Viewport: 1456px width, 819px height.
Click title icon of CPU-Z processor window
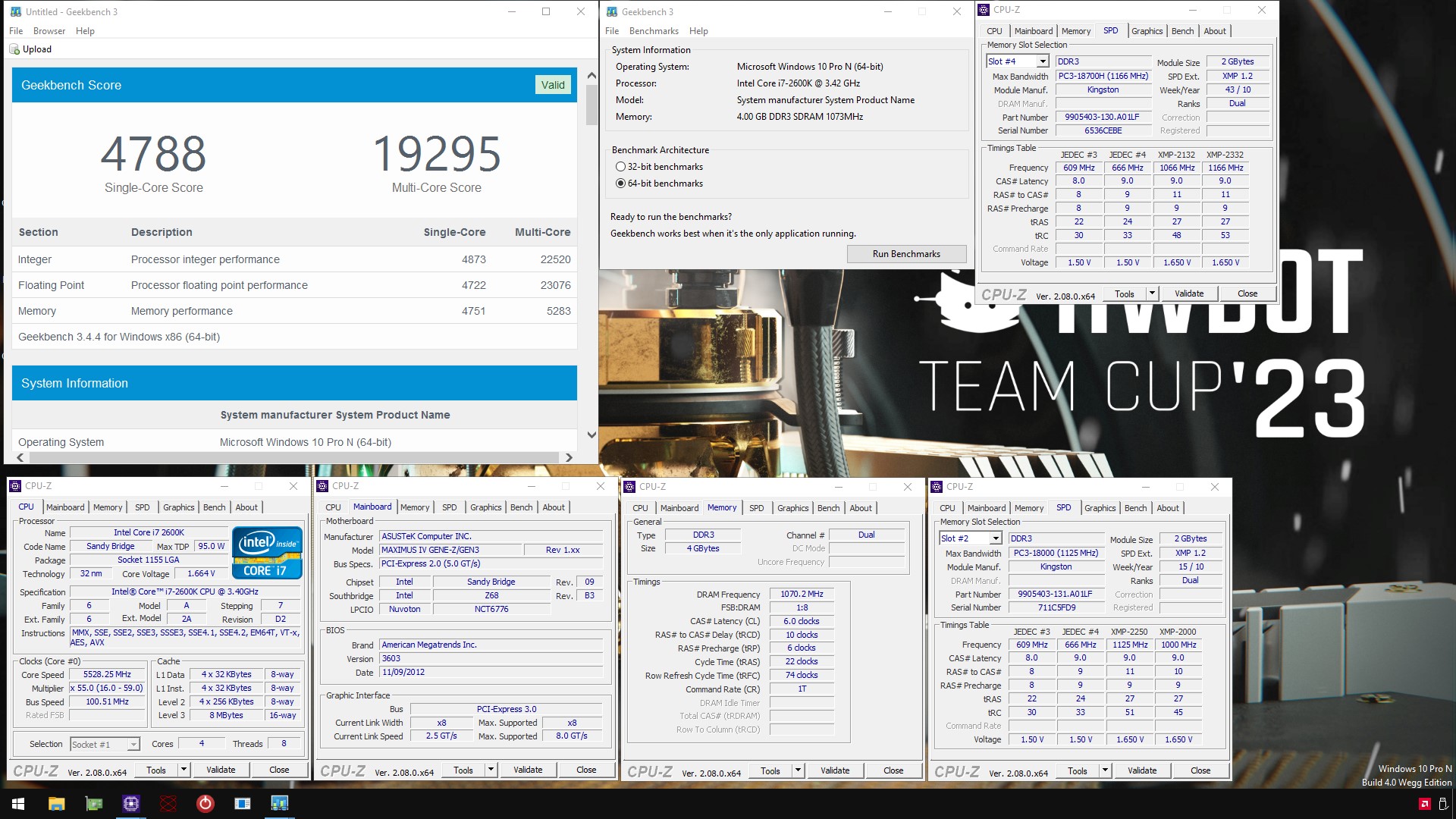point(15,486)
